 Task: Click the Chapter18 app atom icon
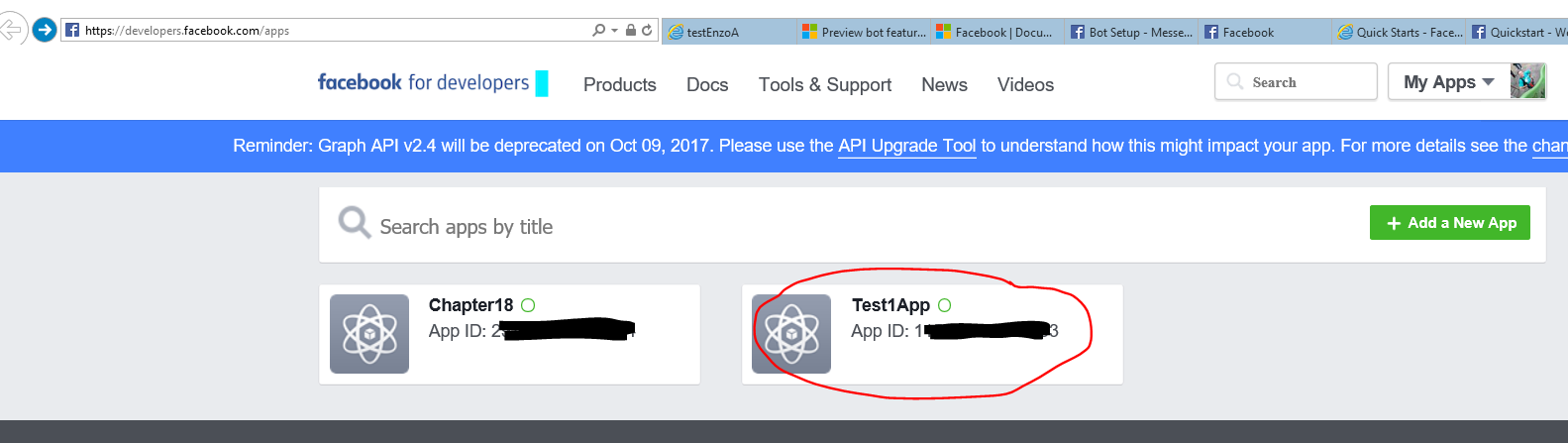point(369,334)
